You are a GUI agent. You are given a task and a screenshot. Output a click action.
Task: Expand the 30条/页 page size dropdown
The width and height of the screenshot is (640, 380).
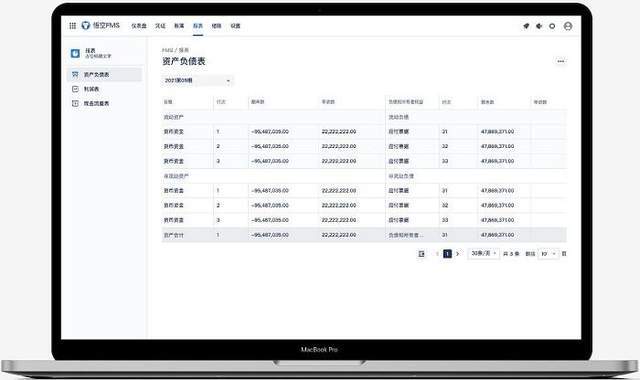484,253
